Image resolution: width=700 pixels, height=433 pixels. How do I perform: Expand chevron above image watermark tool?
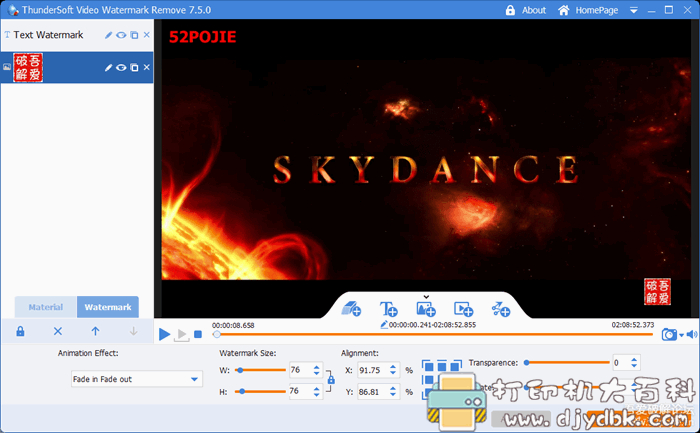[426, 297]
